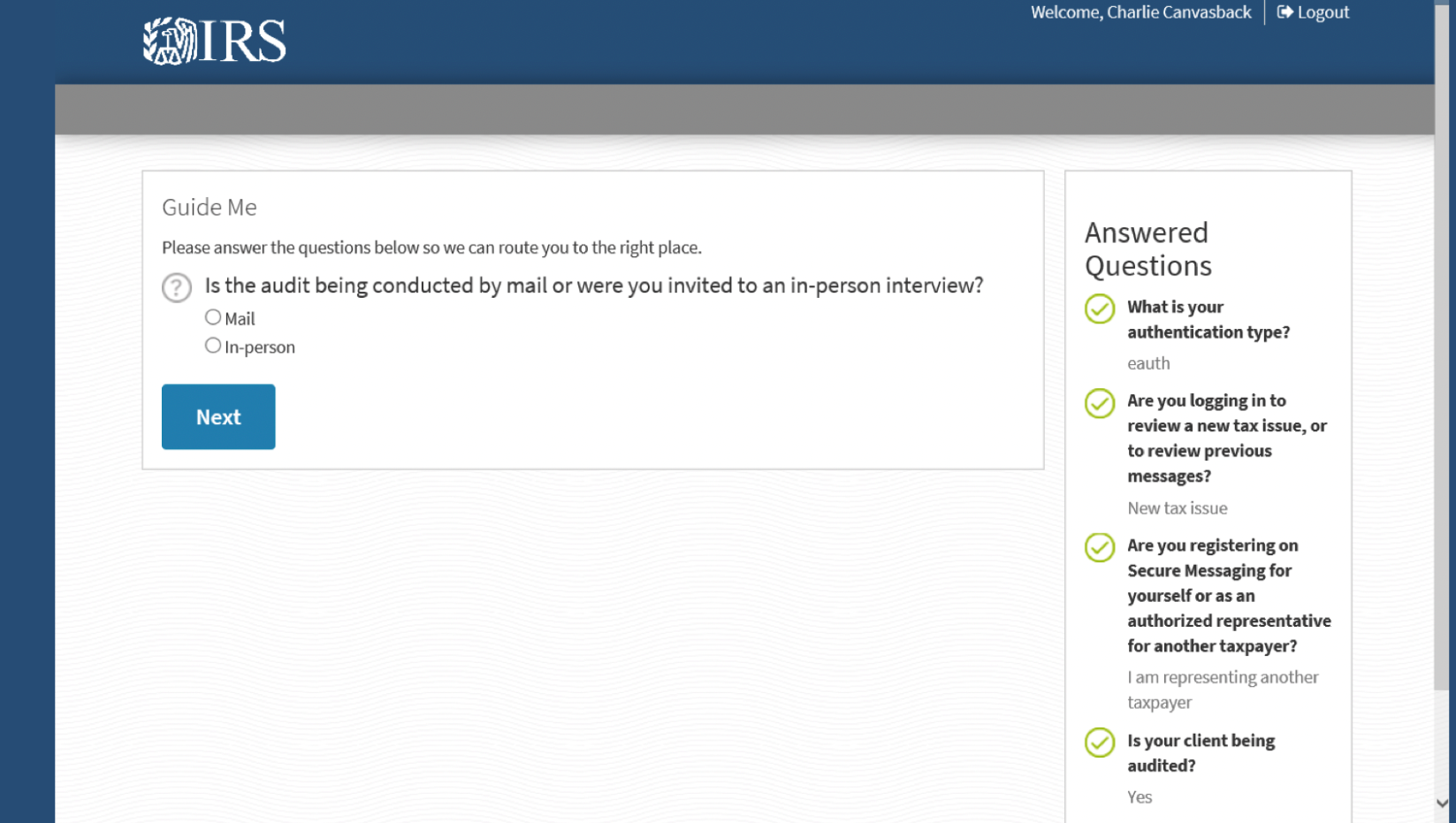Click the scrollbar down arrow
The image size is (1456, 823).
(1443, 804)
